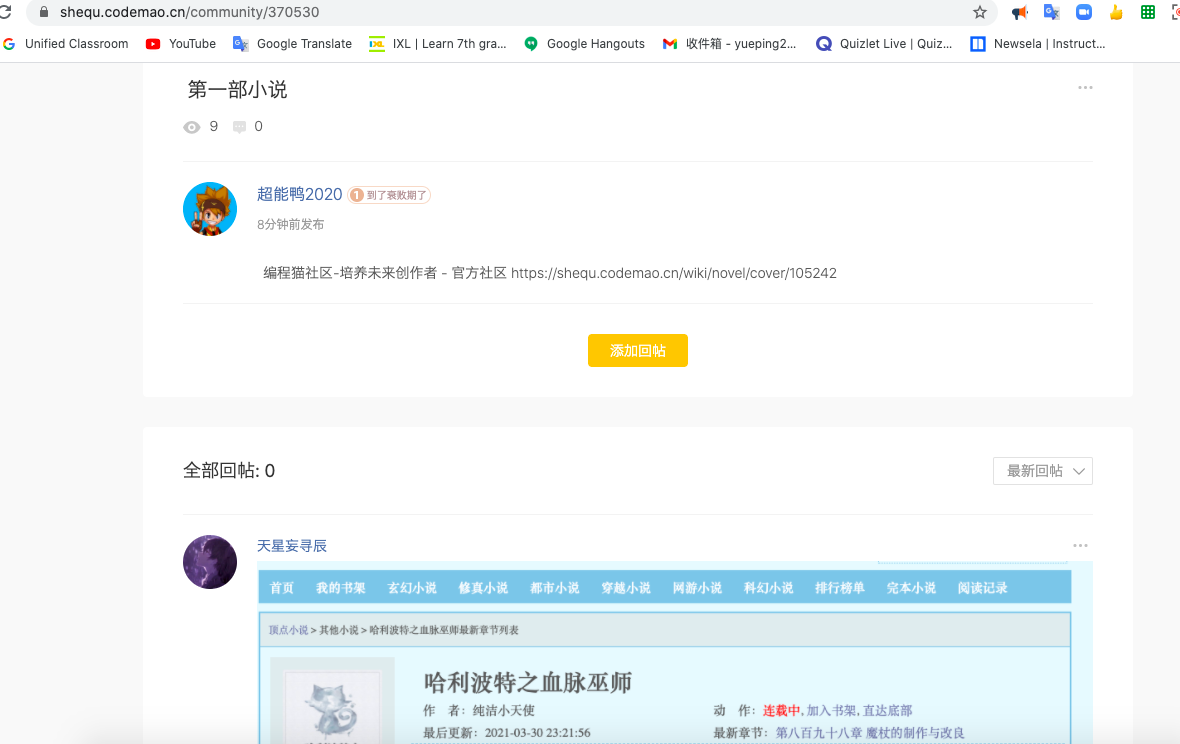Select the 完本小说 tab
Screen dimensions: 1180x744
(x=911, y=588)
